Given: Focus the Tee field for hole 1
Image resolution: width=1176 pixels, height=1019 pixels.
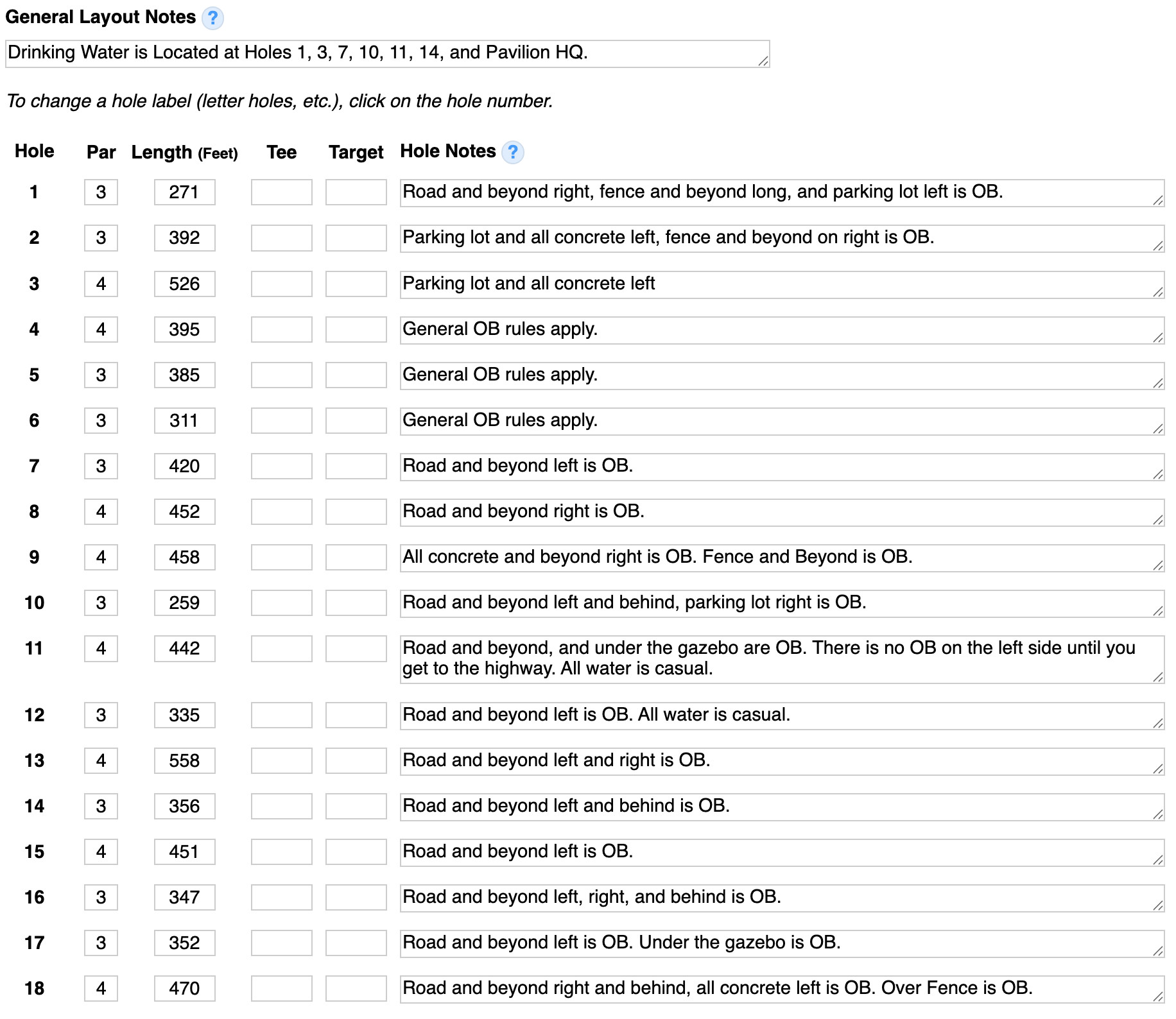Looking at the screenshot, I should [x=281, y=193].
